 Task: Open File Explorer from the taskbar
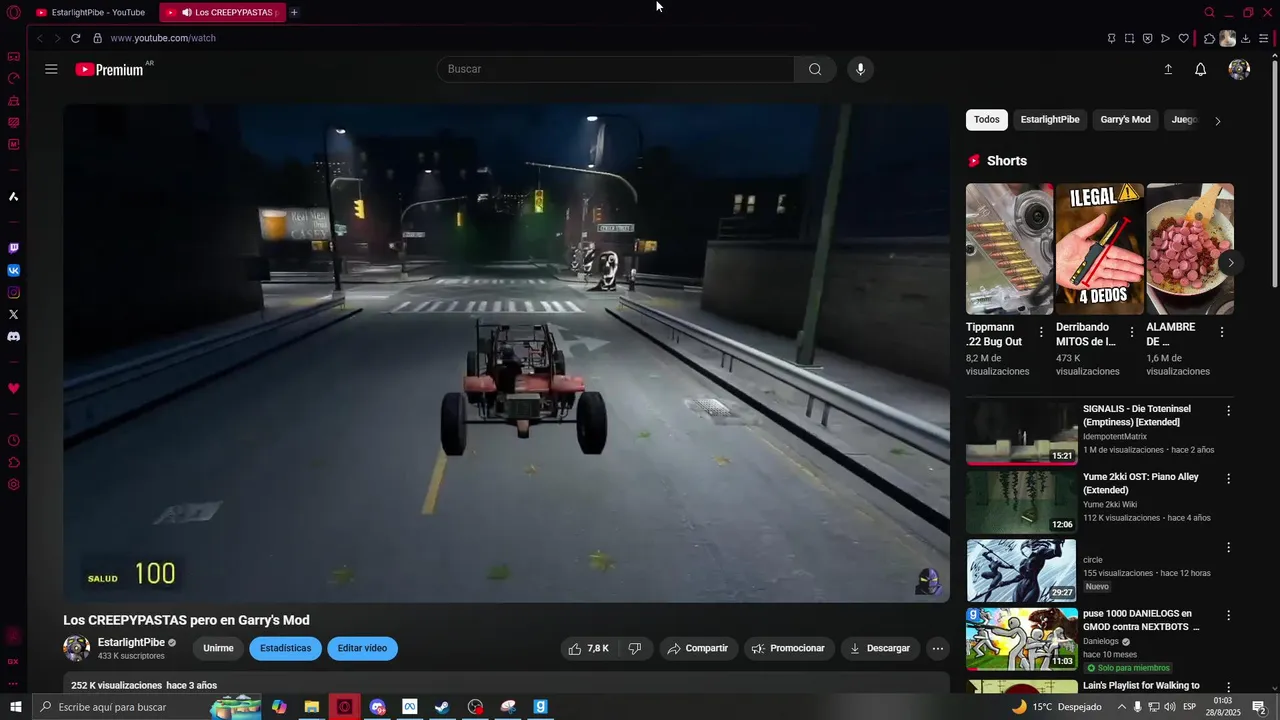click(x=312, y=707)
